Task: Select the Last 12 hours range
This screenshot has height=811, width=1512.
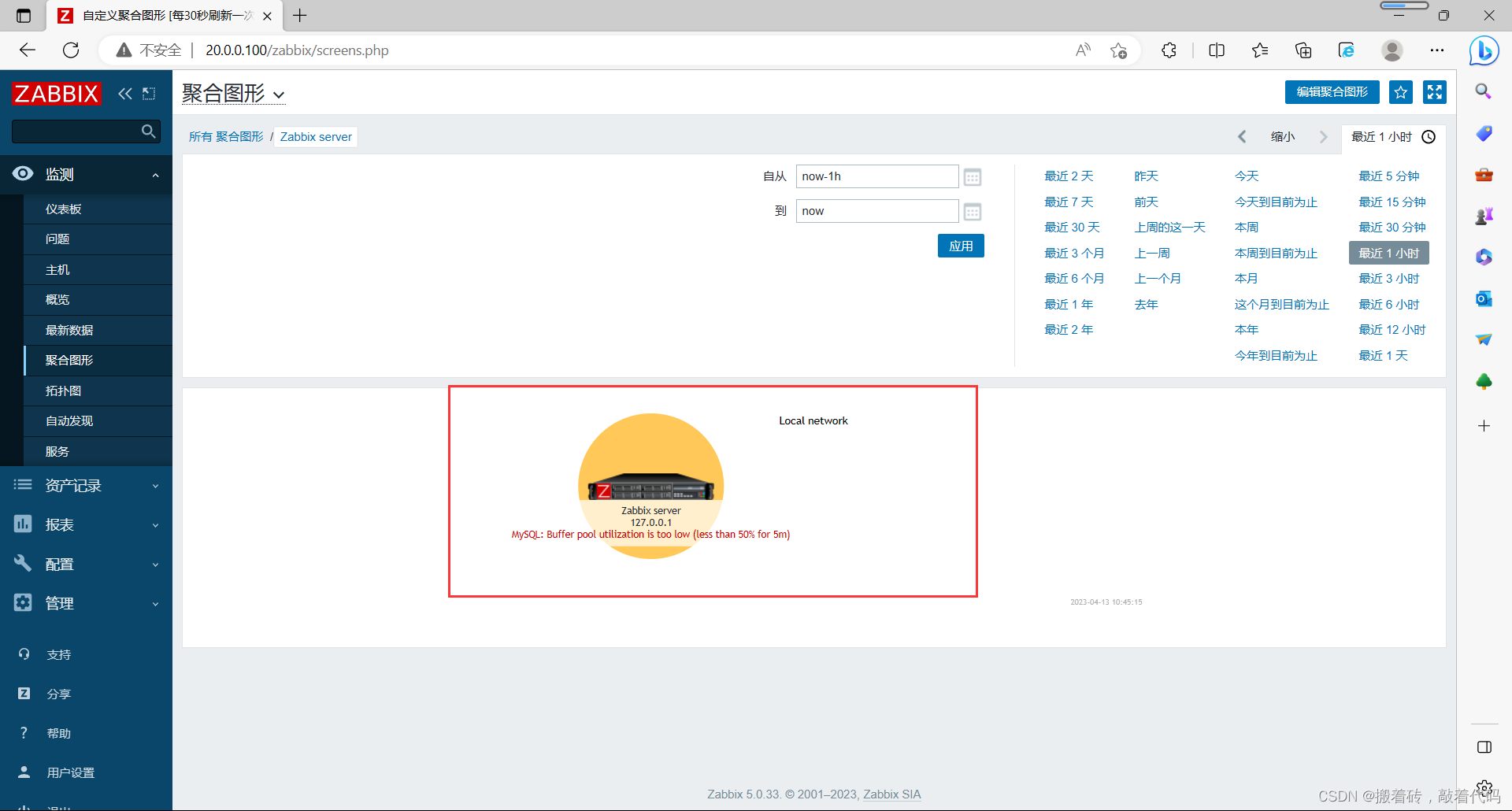Action: (x=1392, y=330)
